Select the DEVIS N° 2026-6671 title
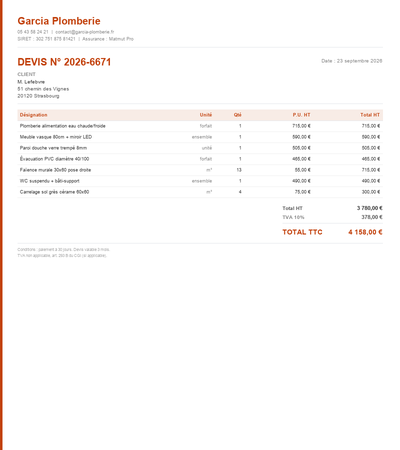Image resolution: width=400 pixels, height=450 pixels. pyautogui.click(x=64, y=62)
